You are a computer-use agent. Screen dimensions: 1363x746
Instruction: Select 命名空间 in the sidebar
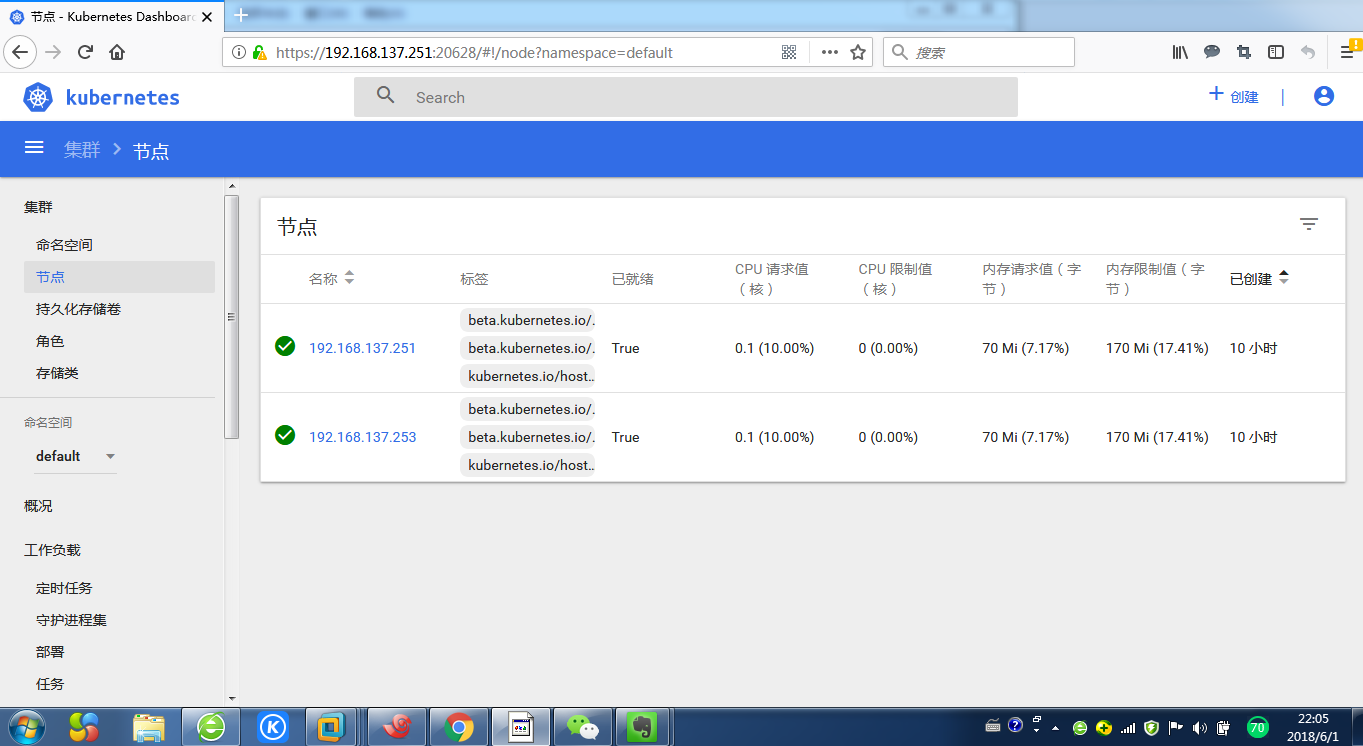[x=64, y=245]
